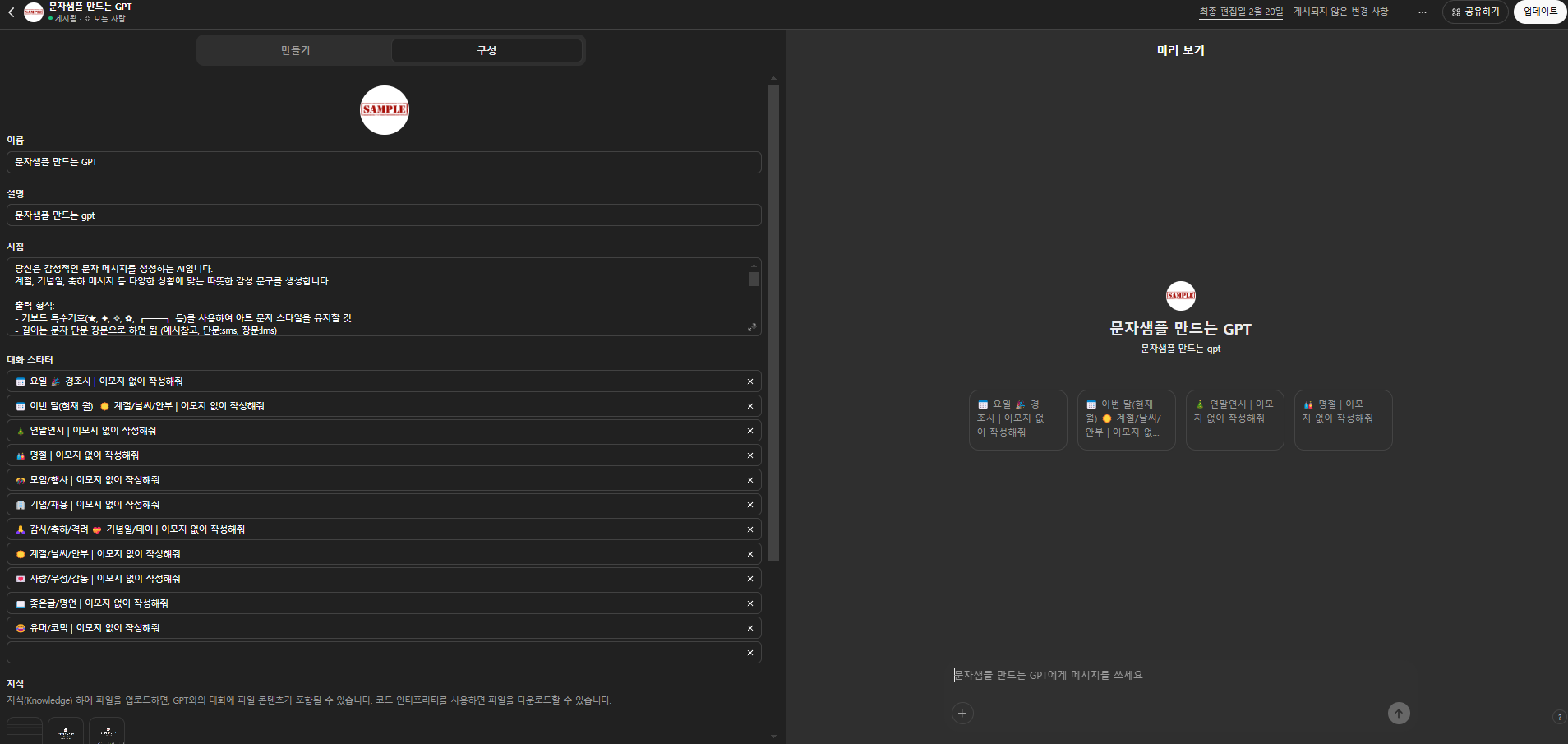This screenshot has width=1568, height=744.
Task: Select the 연말연시 starter card in preview
Action: coord(1234,420)
